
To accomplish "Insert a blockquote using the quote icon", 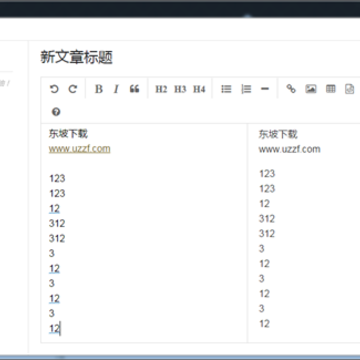I will tap(134, 89).
